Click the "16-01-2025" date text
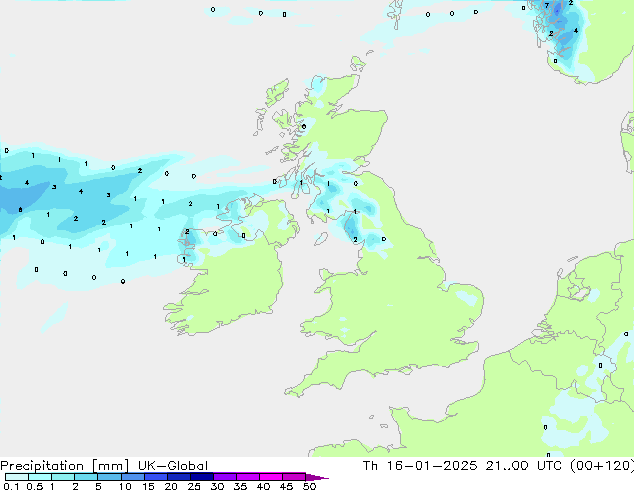The width and height of the screenshot is (634, 490). [431, 466]
